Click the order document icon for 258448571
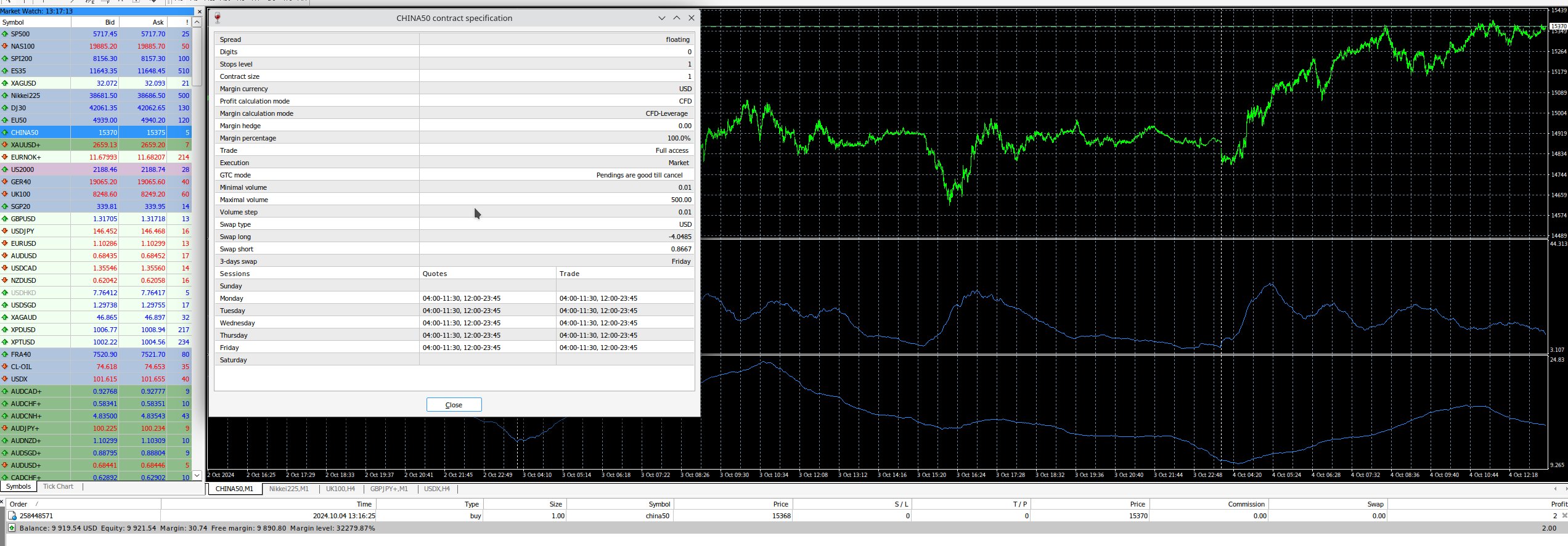This screenshot has height=546, width=1568. [12, 516]
